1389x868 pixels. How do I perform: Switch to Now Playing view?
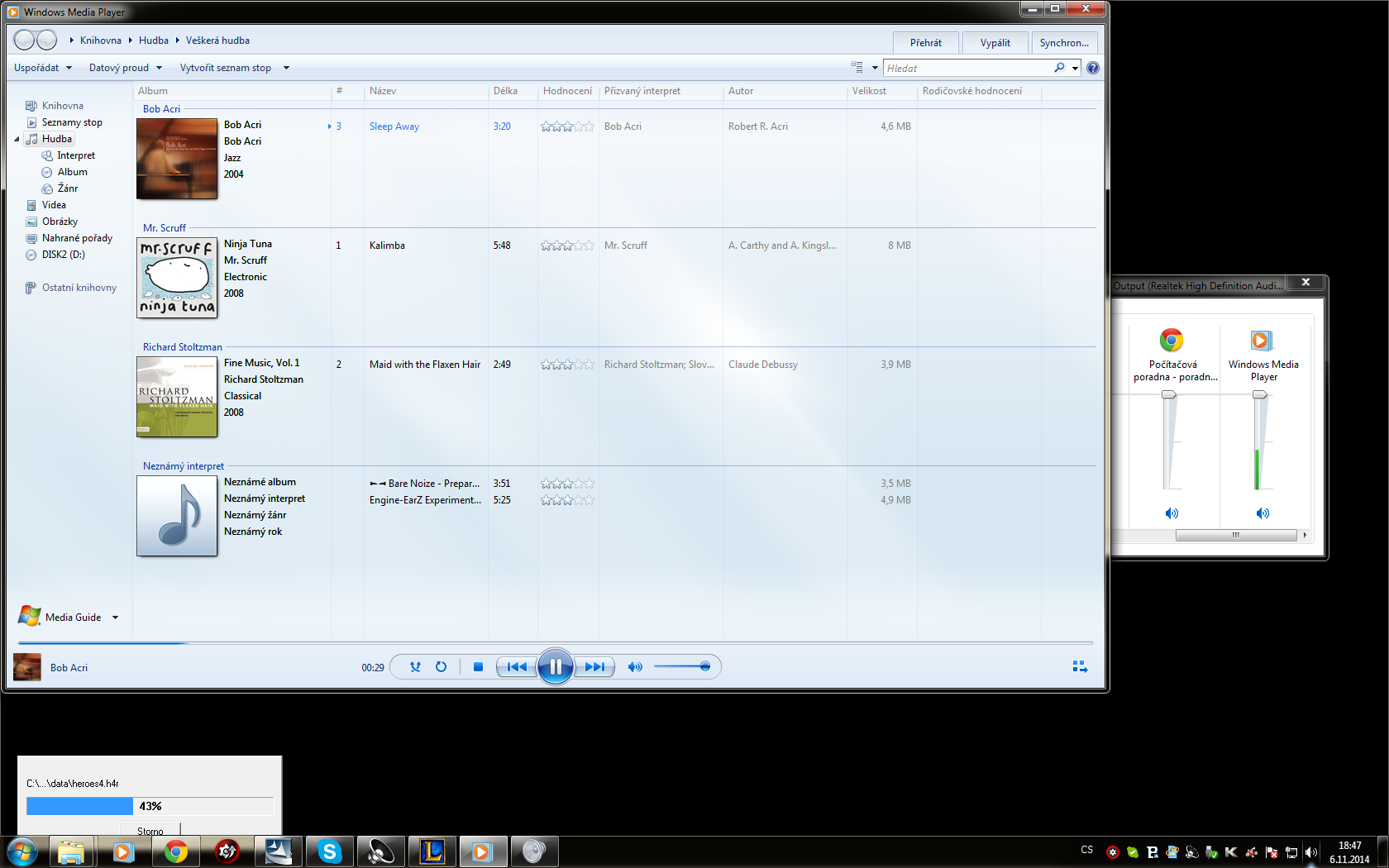coord(1080,666)
